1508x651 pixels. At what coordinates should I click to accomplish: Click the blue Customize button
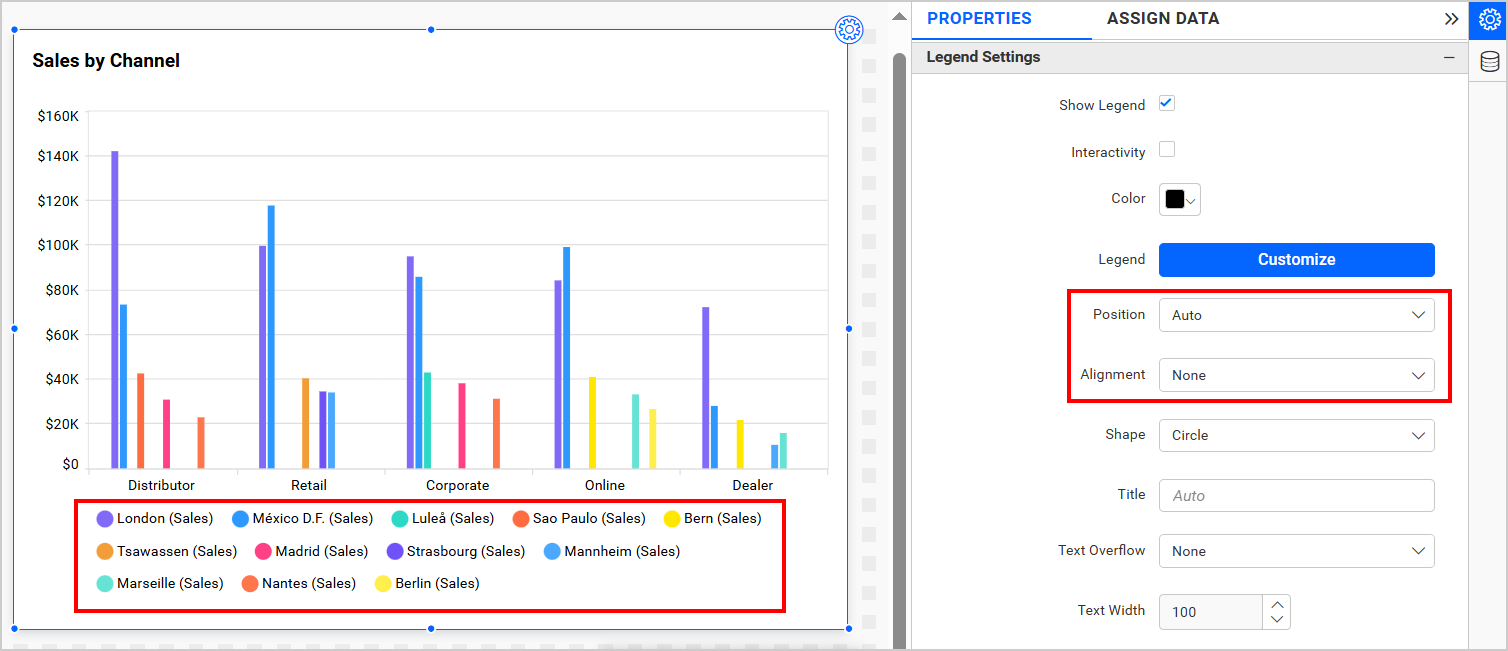point(1296,259)
